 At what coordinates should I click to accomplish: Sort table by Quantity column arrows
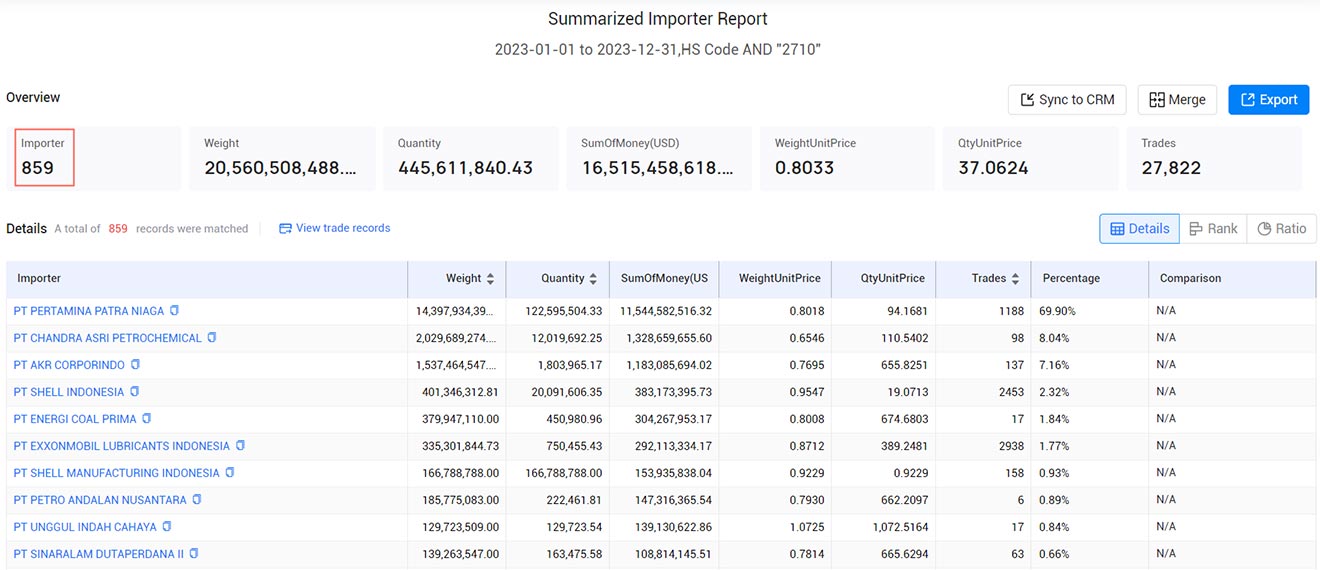coord(593,279)
